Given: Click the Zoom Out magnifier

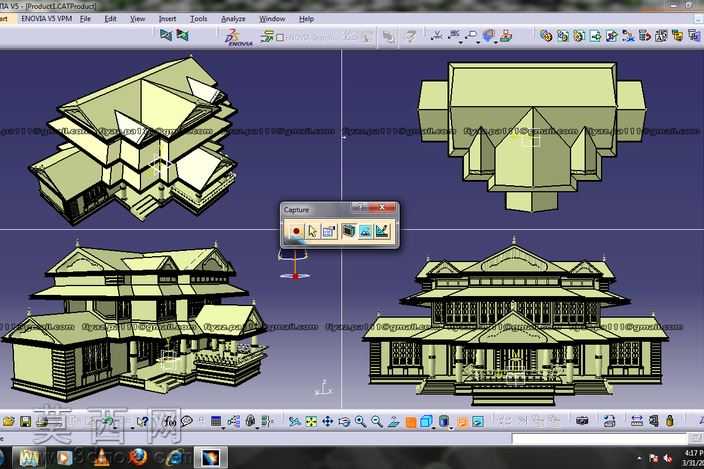Looking at the screenshot, I should coord(377,421).
